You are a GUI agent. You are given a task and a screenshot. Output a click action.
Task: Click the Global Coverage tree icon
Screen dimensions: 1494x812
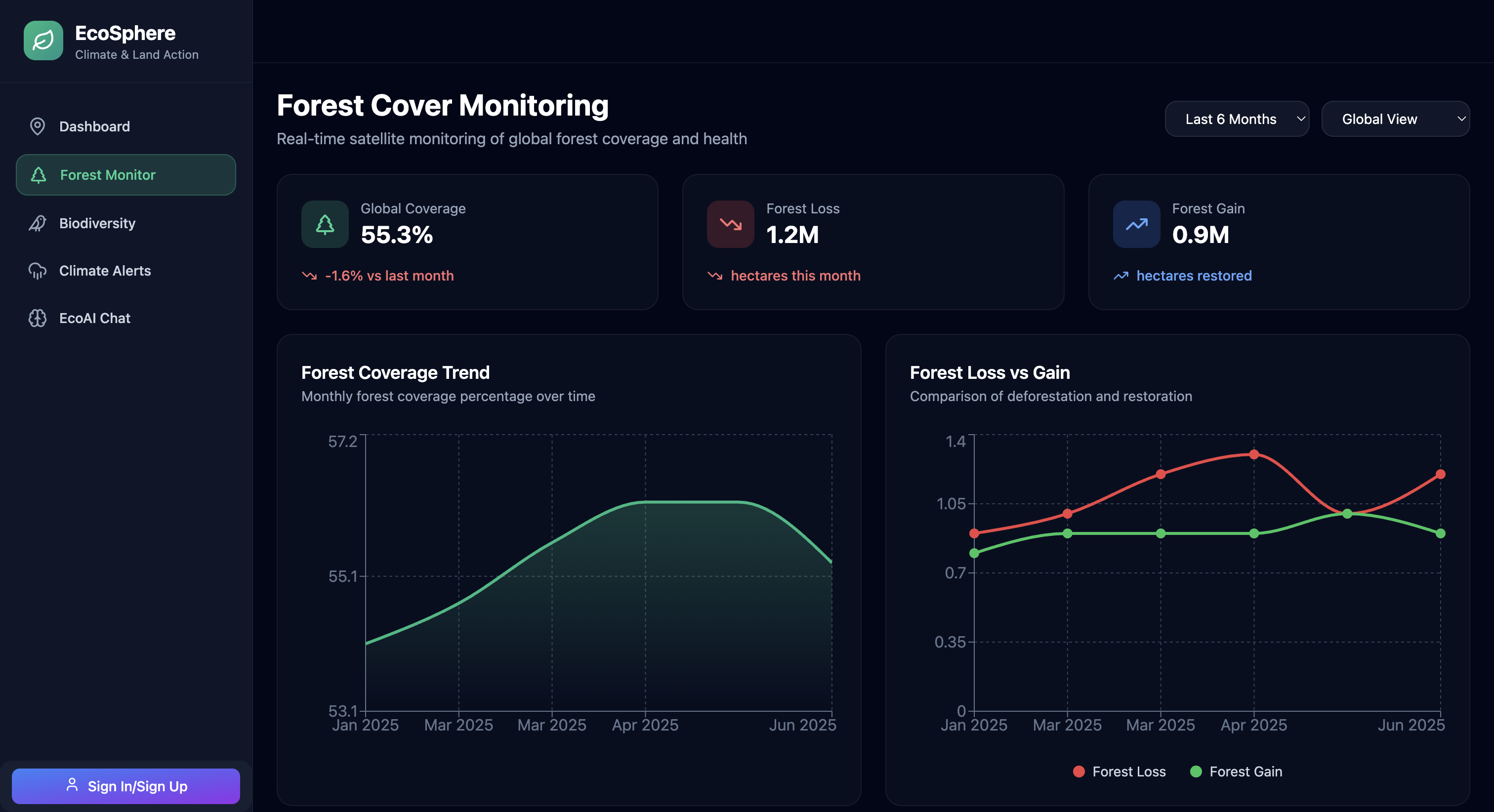tap(325, 224)
